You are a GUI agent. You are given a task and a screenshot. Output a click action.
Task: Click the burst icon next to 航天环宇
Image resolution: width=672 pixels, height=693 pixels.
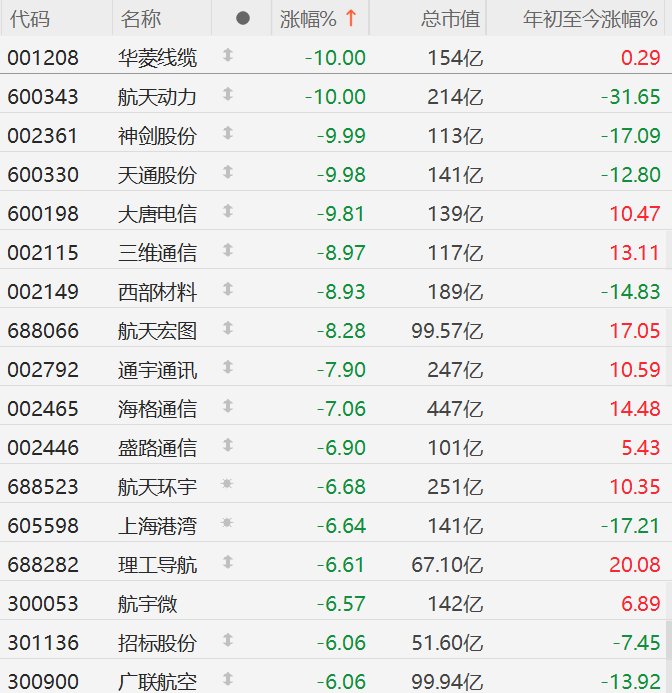click(227, 486)
